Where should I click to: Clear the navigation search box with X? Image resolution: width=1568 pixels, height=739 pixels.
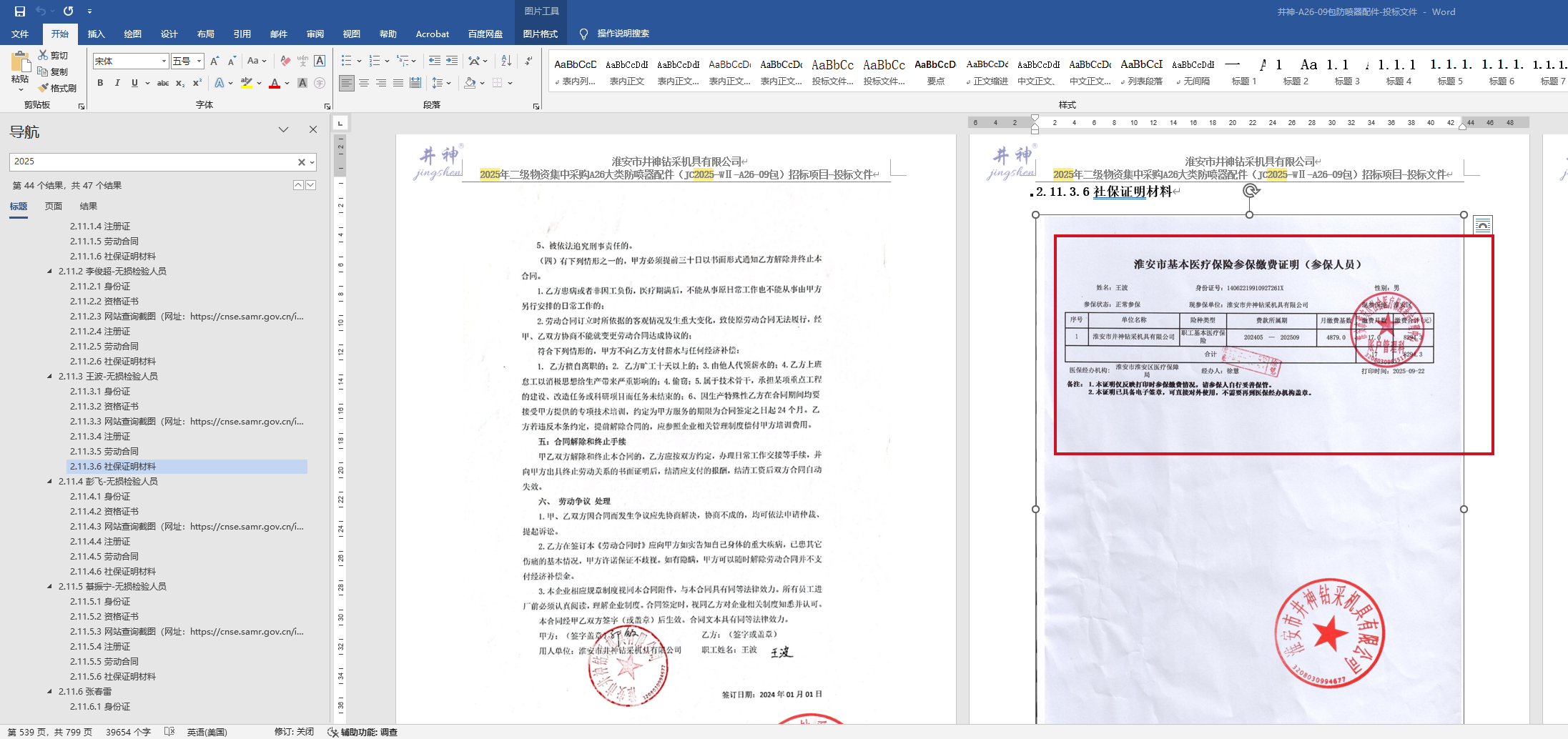tap(302, 162)
